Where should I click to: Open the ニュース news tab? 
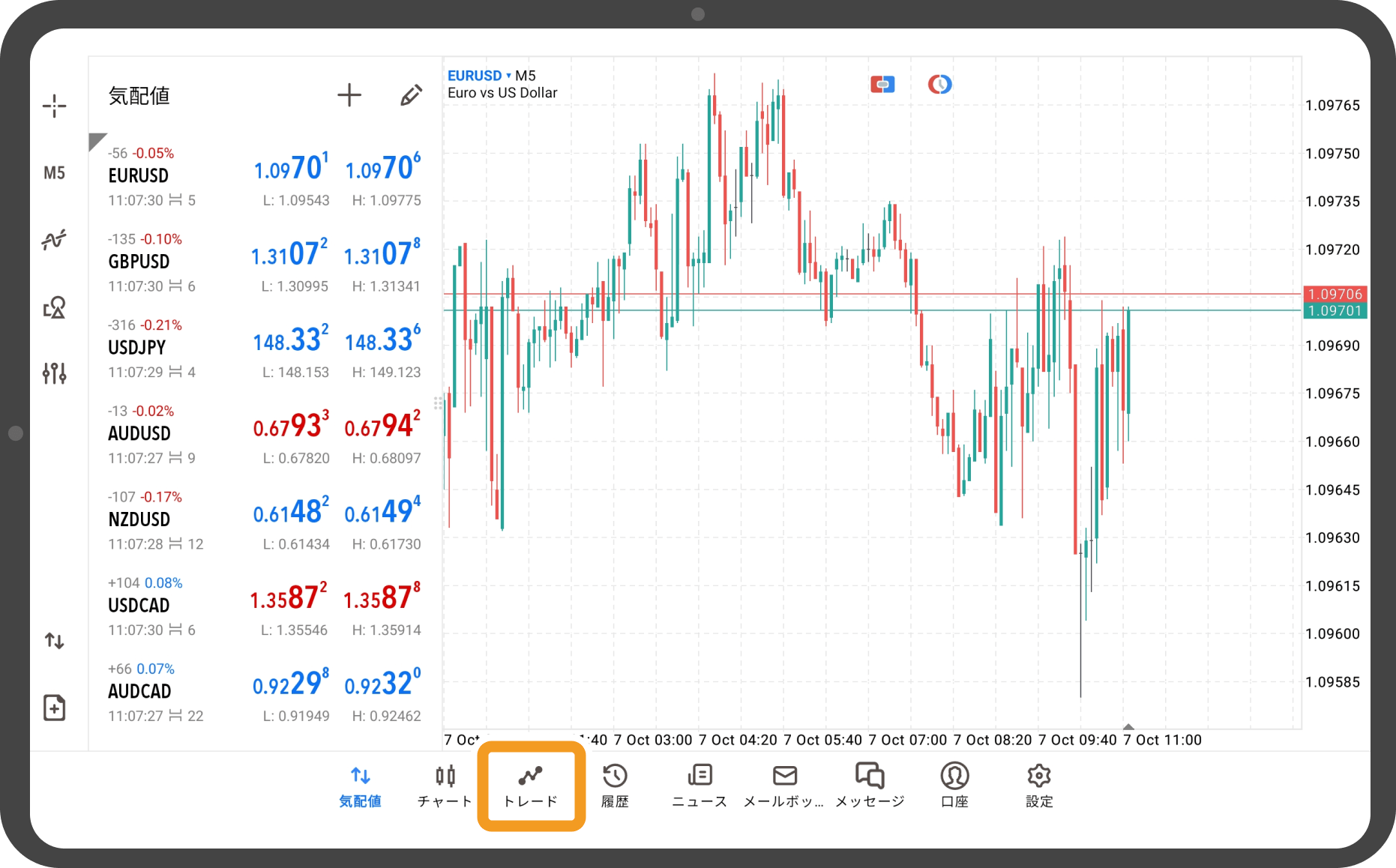pos(699,786)
